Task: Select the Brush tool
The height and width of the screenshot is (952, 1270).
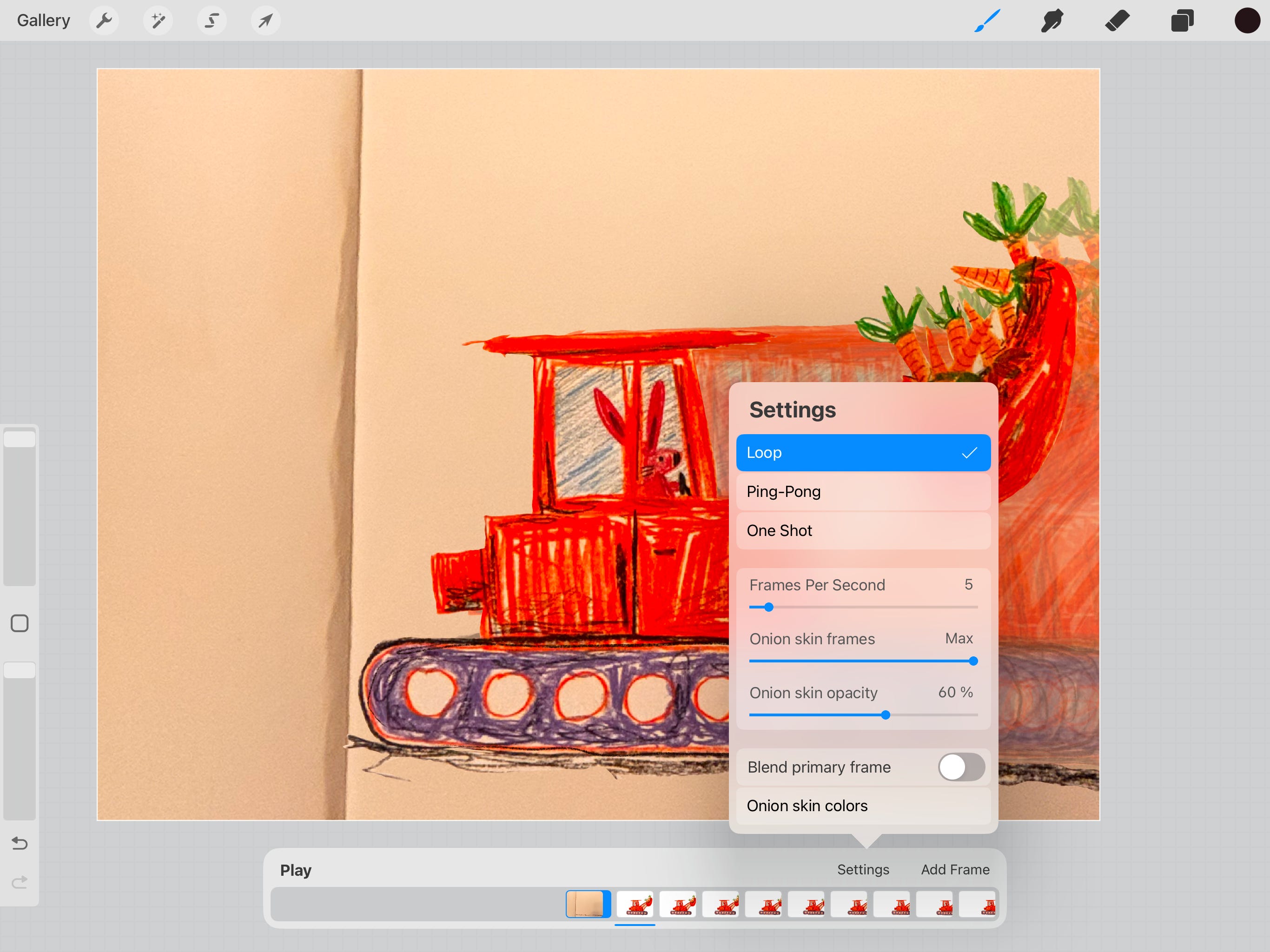Action: point(987,20)
